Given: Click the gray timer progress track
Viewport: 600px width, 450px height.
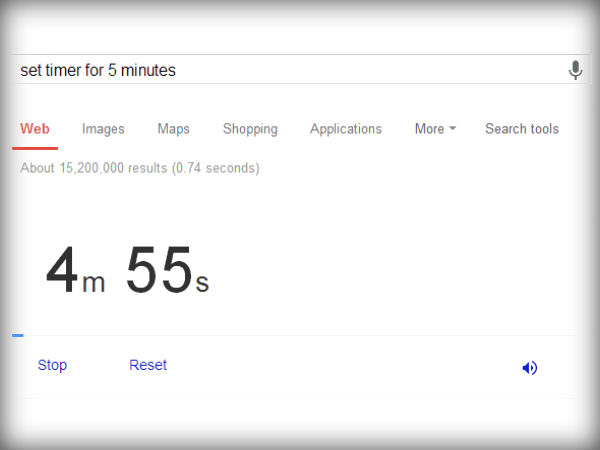Looking at the screenshot, I should tap(300, 335).
